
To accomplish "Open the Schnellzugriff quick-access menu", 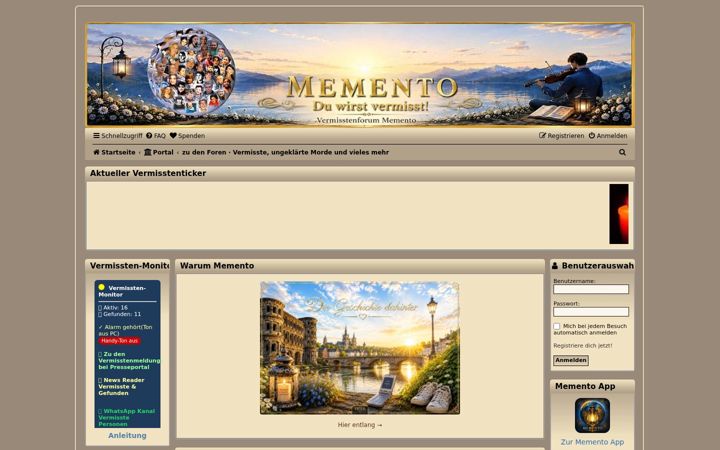I will [118, 136].
